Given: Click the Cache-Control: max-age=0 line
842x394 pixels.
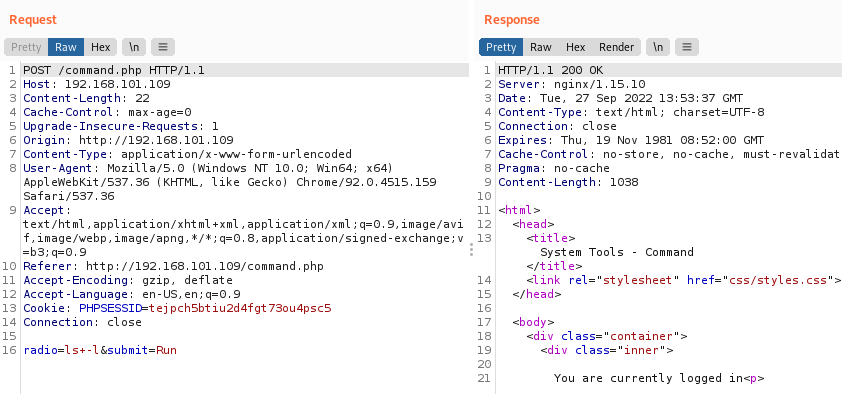Looking at the screenshot, I should coord(107,112).
